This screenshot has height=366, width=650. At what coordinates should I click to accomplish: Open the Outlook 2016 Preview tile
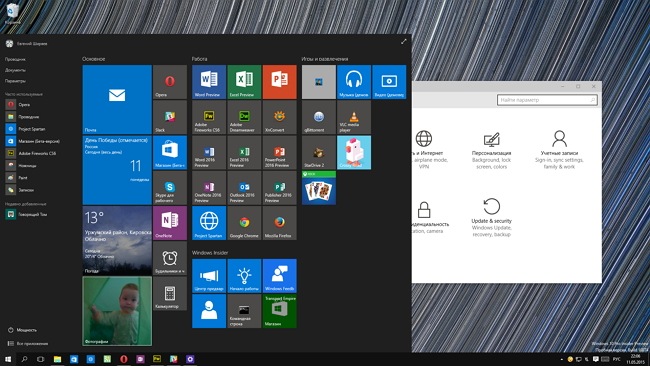(x=244, y=187)
